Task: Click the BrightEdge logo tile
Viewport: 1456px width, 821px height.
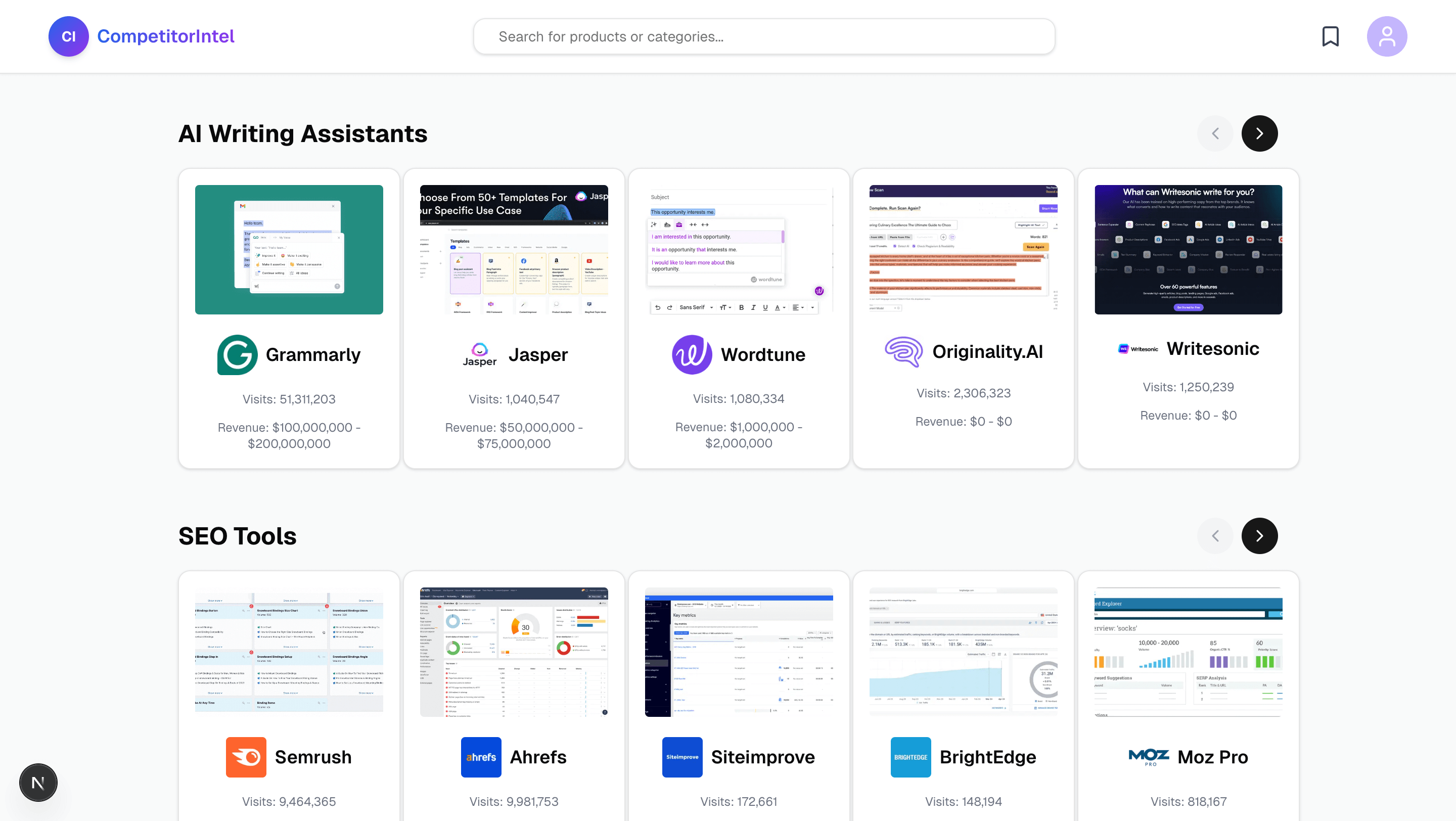Action: [911, 757]
